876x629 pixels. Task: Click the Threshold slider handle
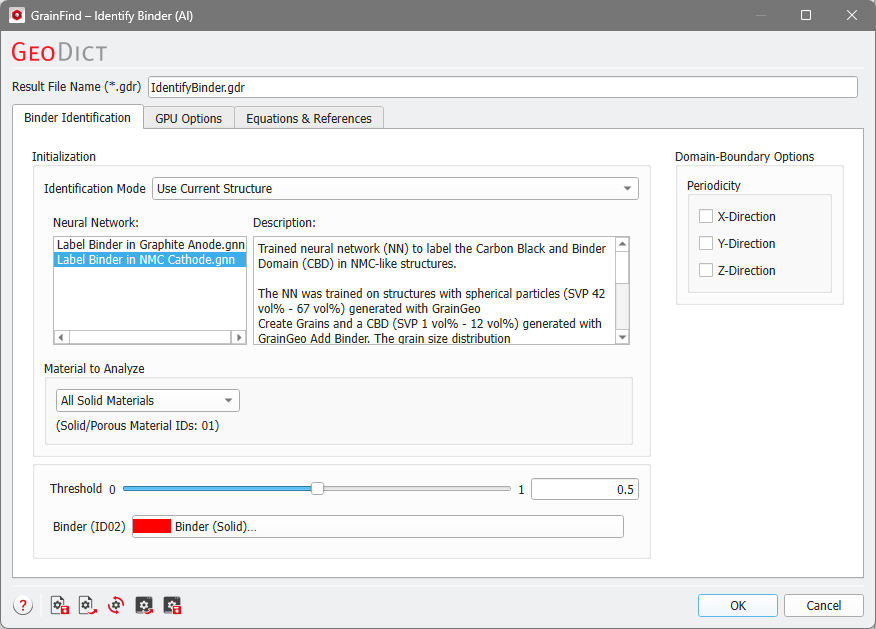317,489
